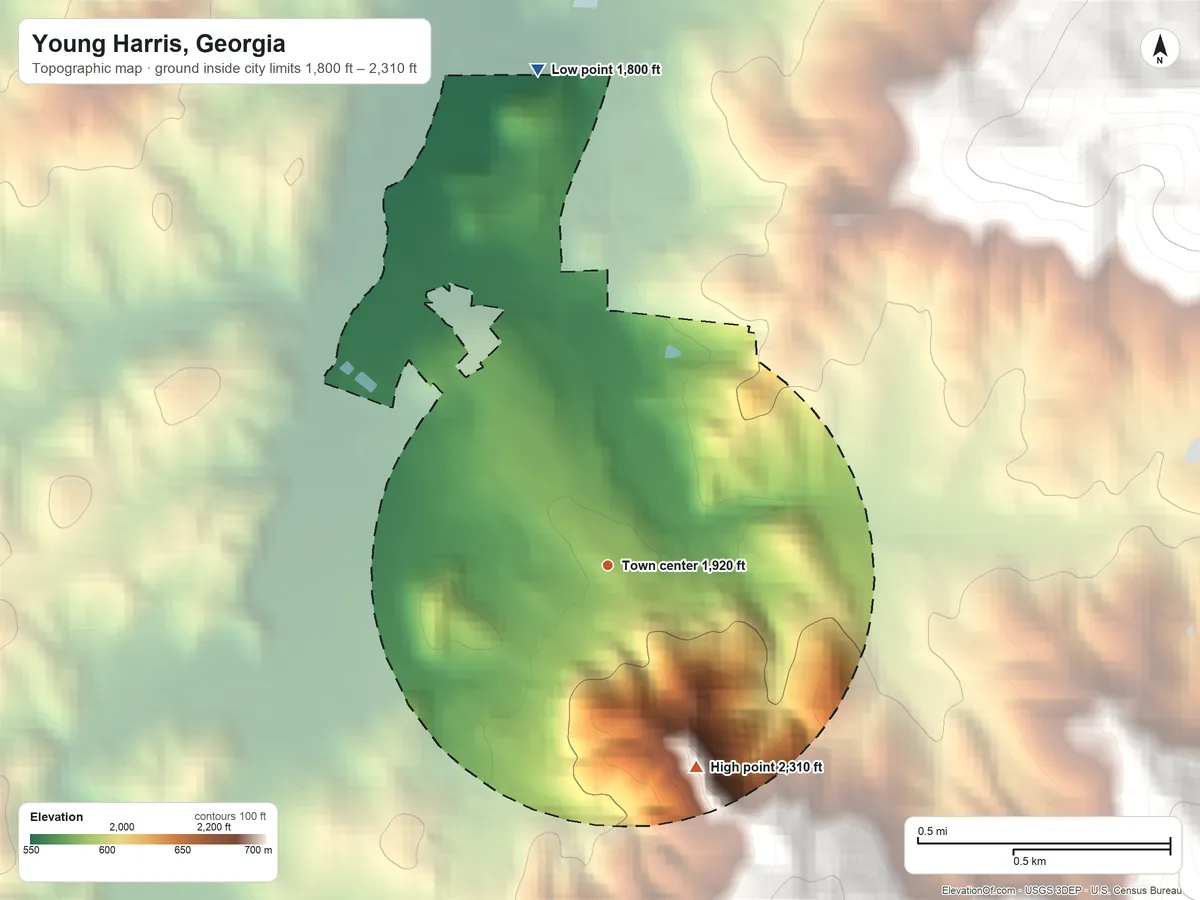Click the '2,000' legend tick label
This screenshot has width=1200, height=900.
coord(121,827)
